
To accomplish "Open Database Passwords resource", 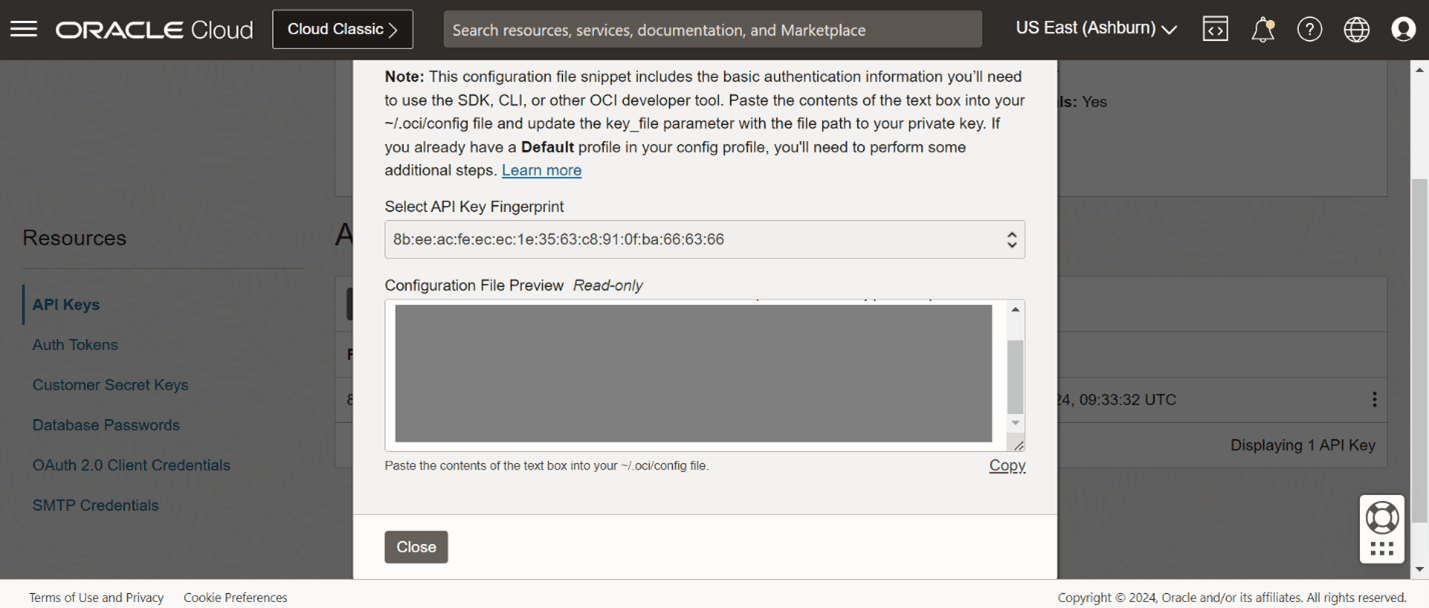I will (x=106, y=425).
